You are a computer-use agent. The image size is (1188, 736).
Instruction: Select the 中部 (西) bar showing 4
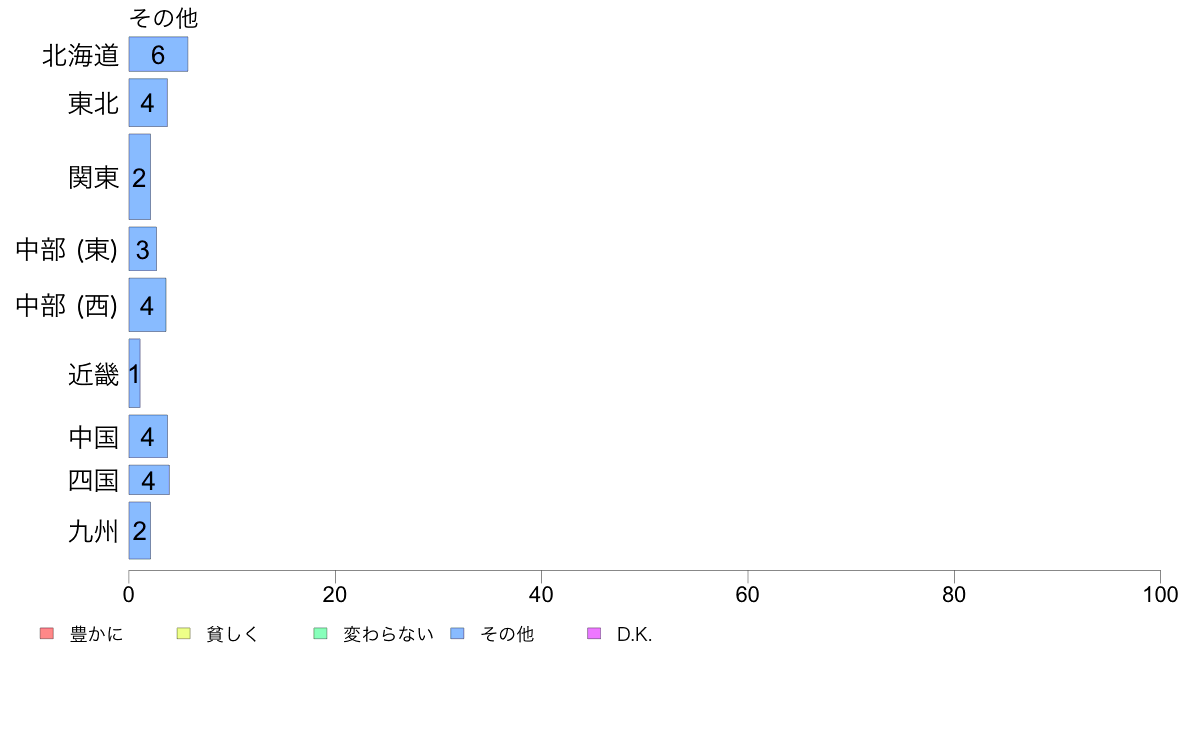pos(147,305)
